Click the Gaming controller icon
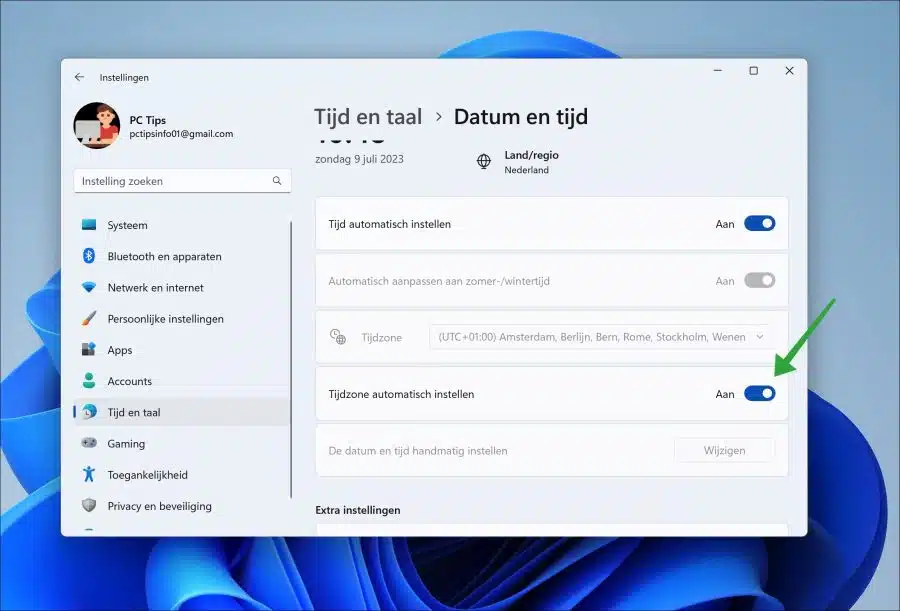900x611 pixels. (89, 443)
